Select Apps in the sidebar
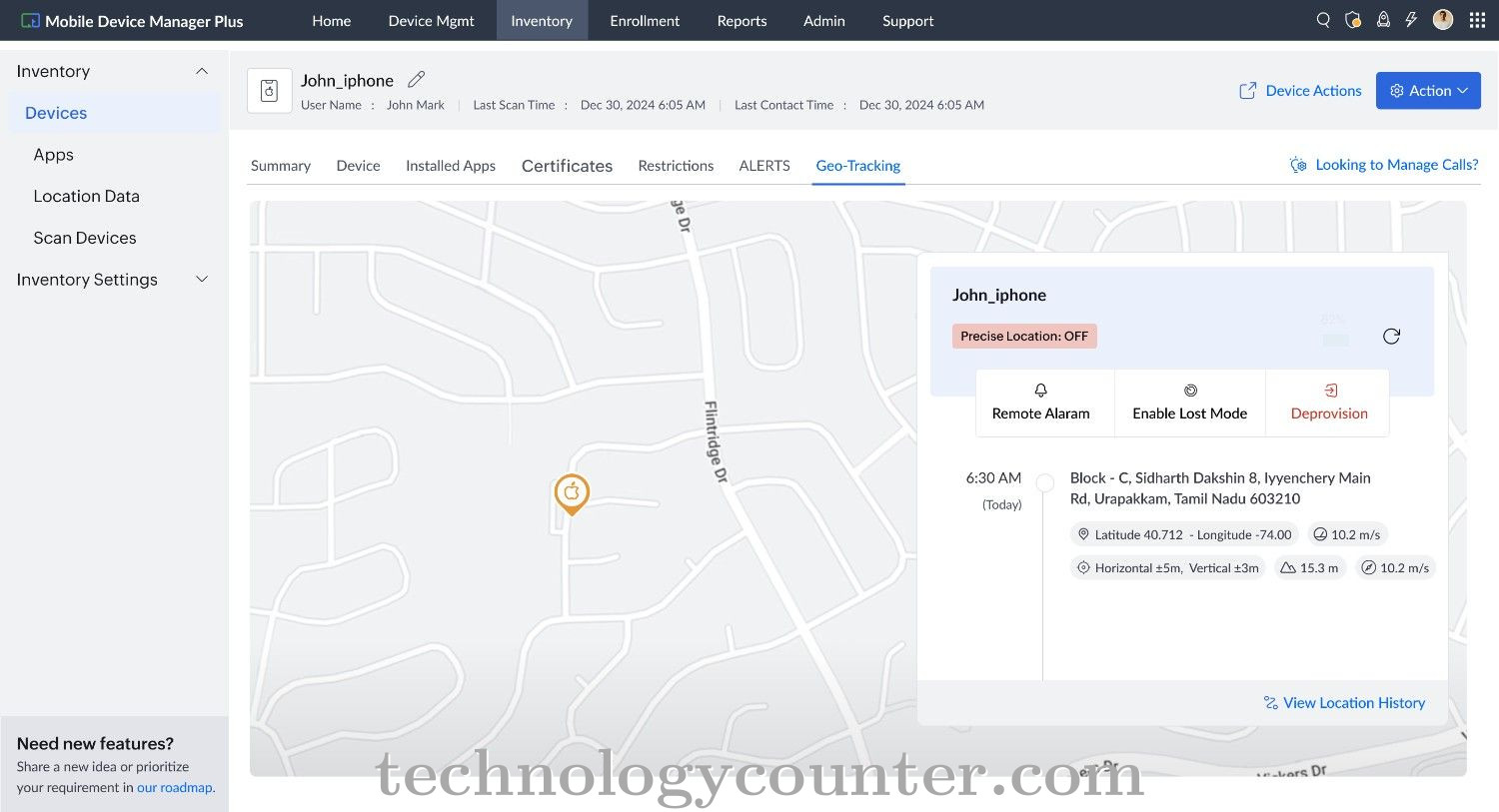Screen dimensions: 1499x812 coord(54,155)
